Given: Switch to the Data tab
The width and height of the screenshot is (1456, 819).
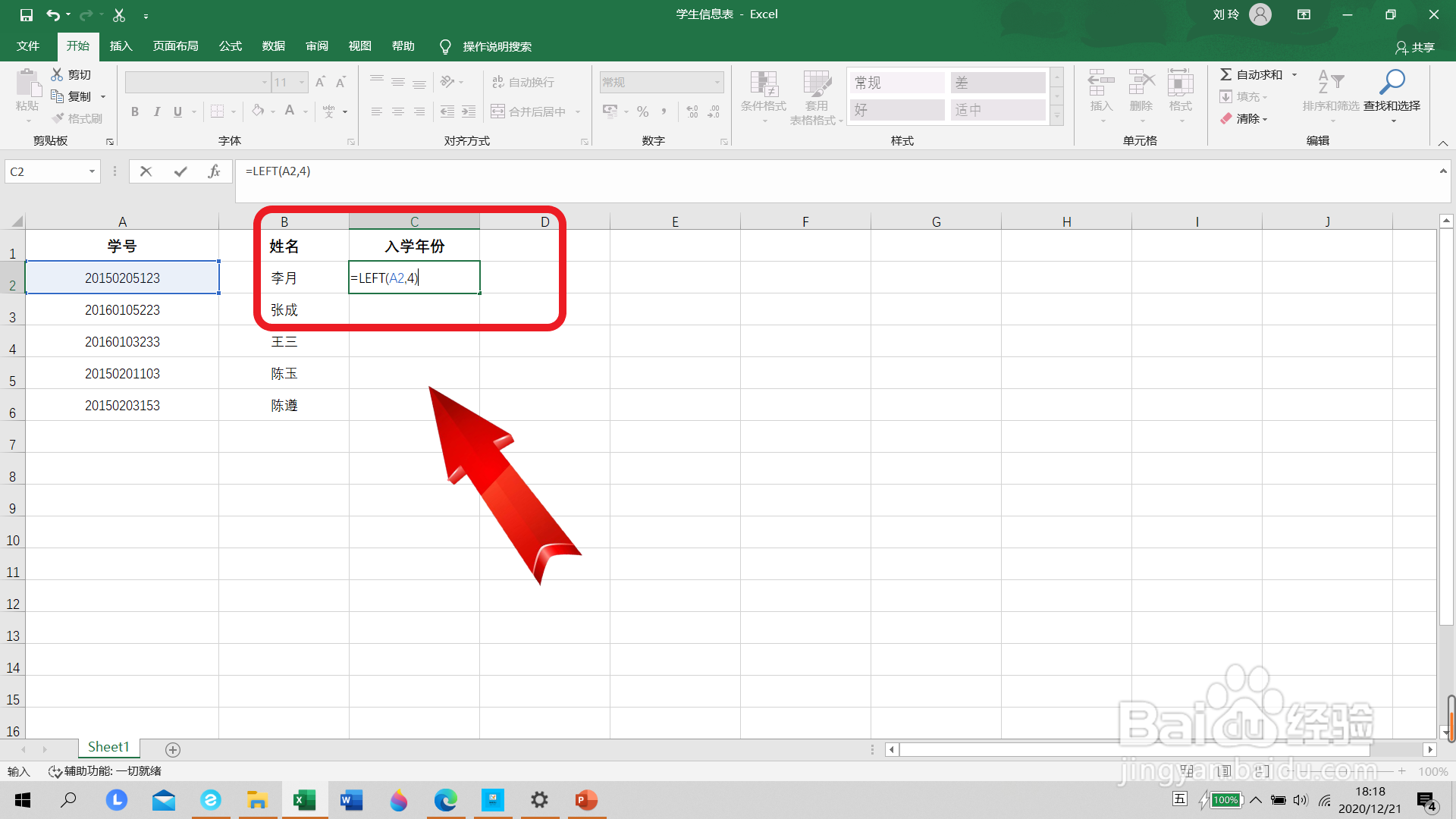Looking at the screenshot, I should [274, 46].
